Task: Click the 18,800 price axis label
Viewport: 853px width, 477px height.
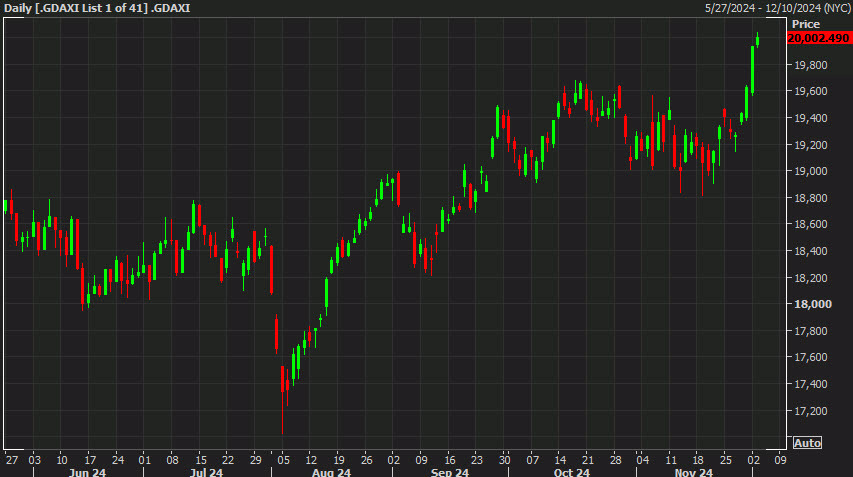Action: [811, 198]
